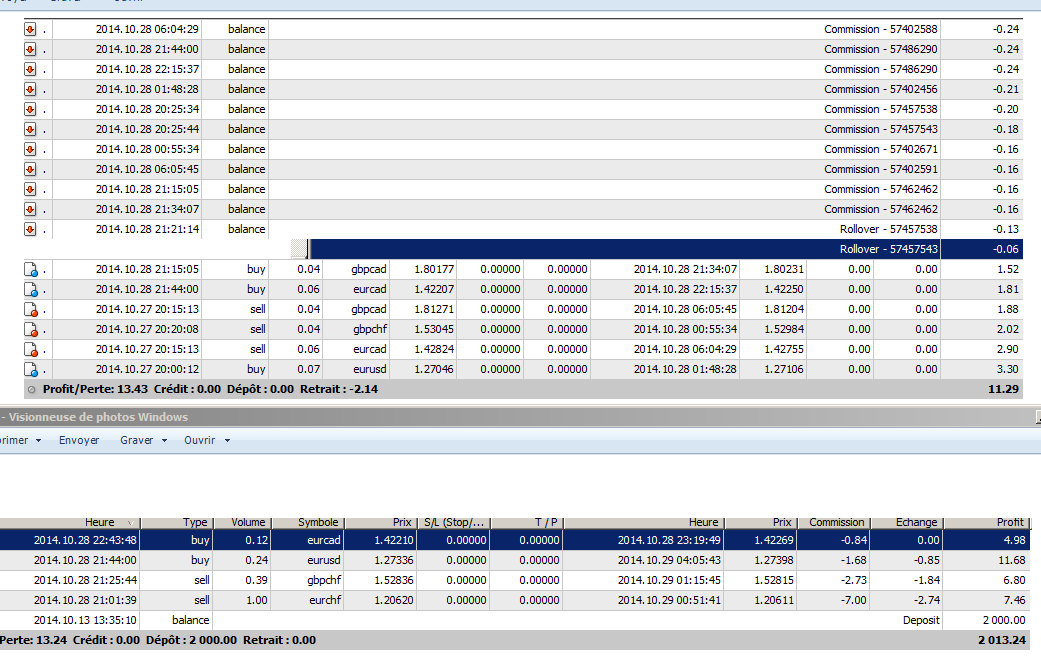Click the Envoyer menu item
Screen dimensions: 1041x656
(79, 440)
